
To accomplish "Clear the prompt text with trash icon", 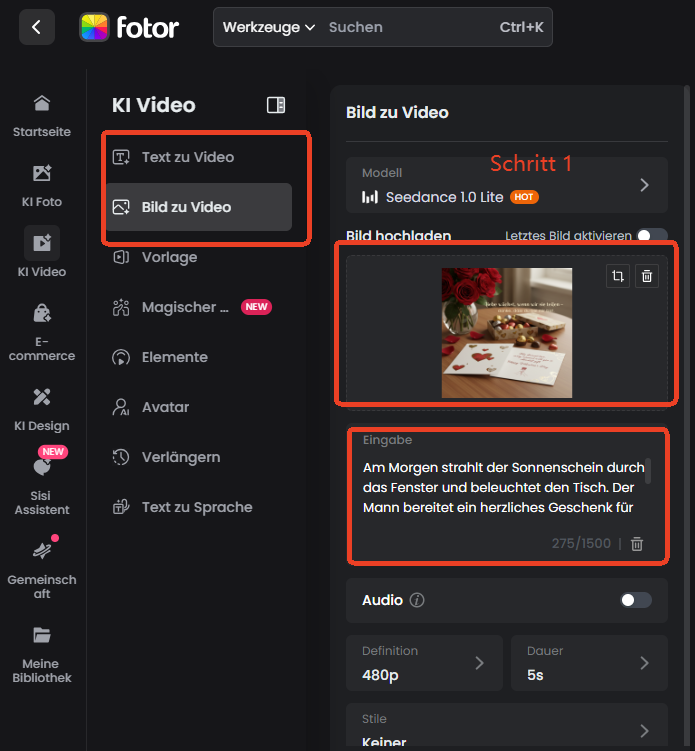I will coord(637,544).
